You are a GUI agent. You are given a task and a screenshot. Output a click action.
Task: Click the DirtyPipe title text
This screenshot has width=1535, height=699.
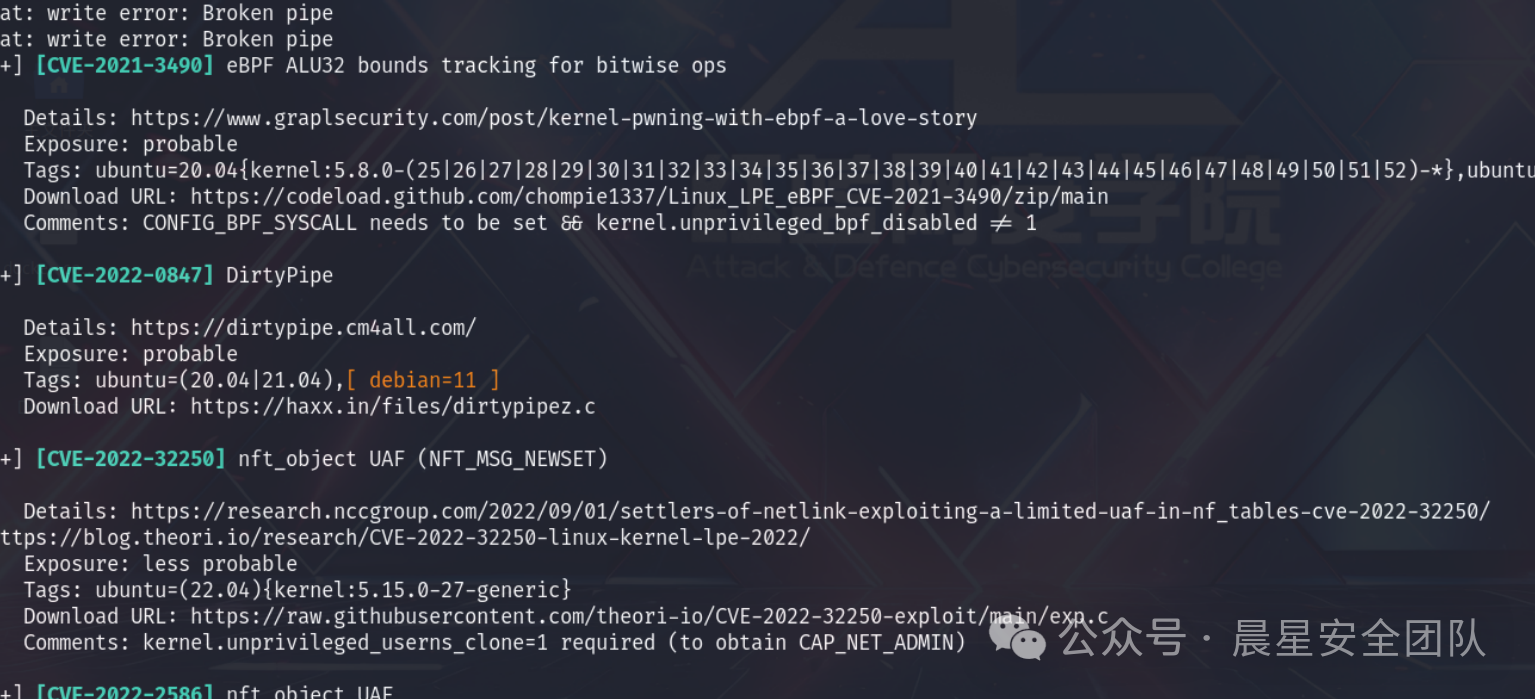coord(279,275)
